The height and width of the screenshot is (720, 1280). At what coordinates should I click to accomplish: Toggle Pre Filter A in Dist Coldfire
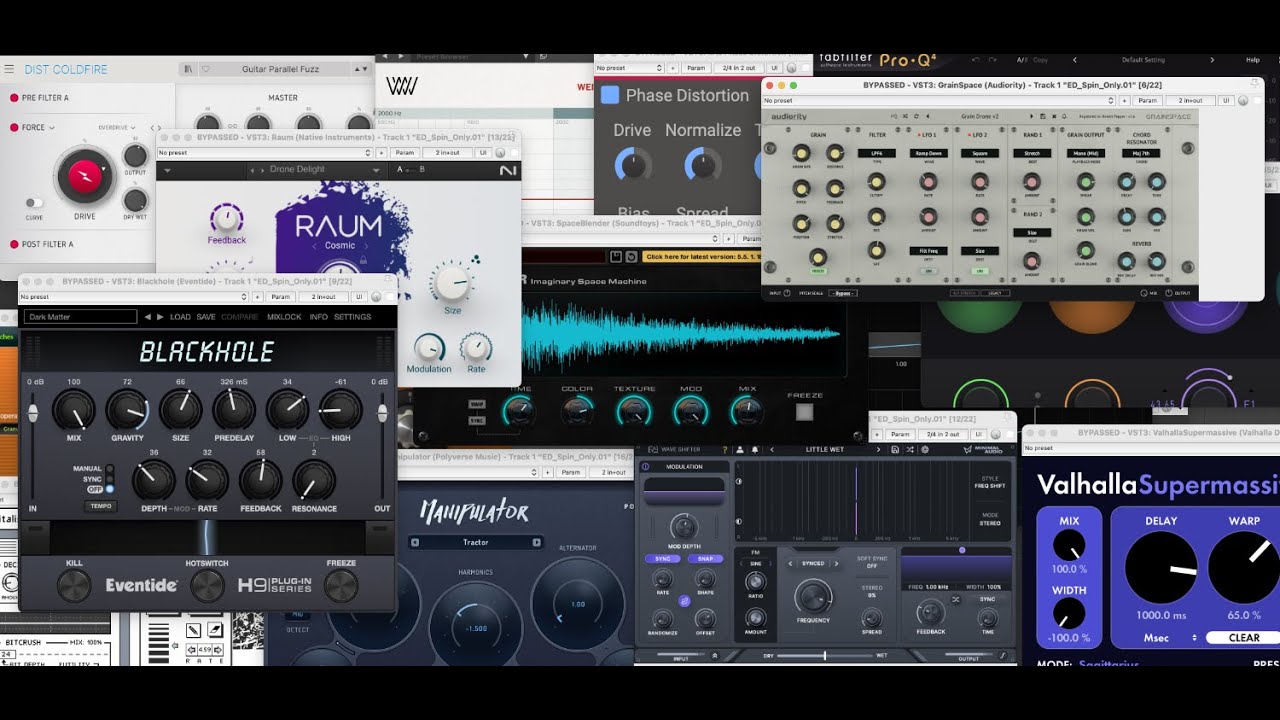tap(14, 98)
